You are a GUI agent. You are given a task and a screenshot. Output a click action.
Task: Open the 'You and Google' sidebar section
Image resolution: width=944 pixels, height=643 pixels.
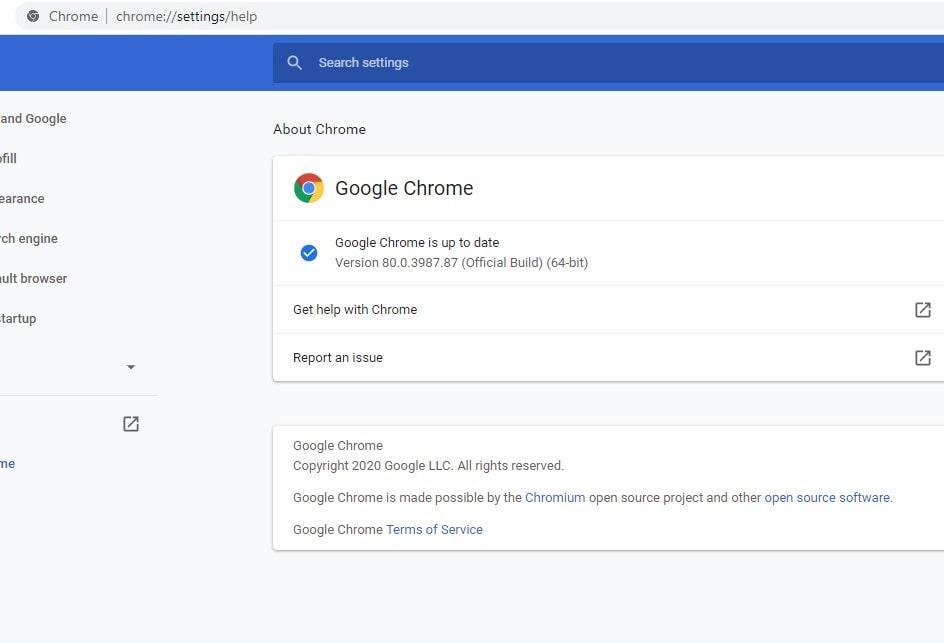click(33, 118)
